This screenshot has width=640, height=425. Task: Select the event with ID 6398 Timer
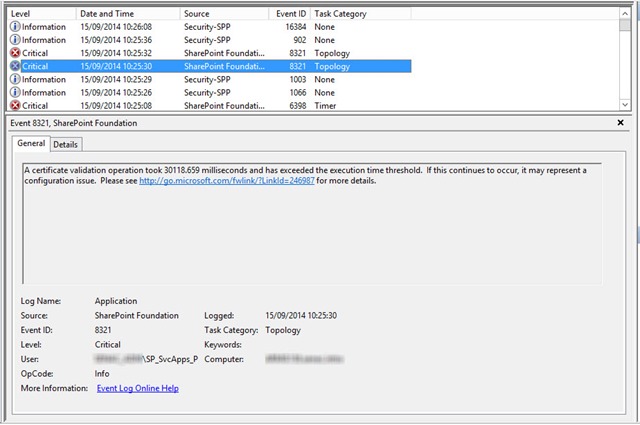pyautogui.click(x=210, y=105)
